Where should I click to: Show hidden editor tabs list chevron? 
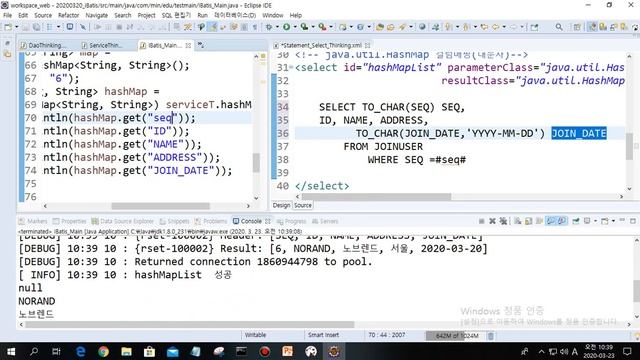click(201, 45)
